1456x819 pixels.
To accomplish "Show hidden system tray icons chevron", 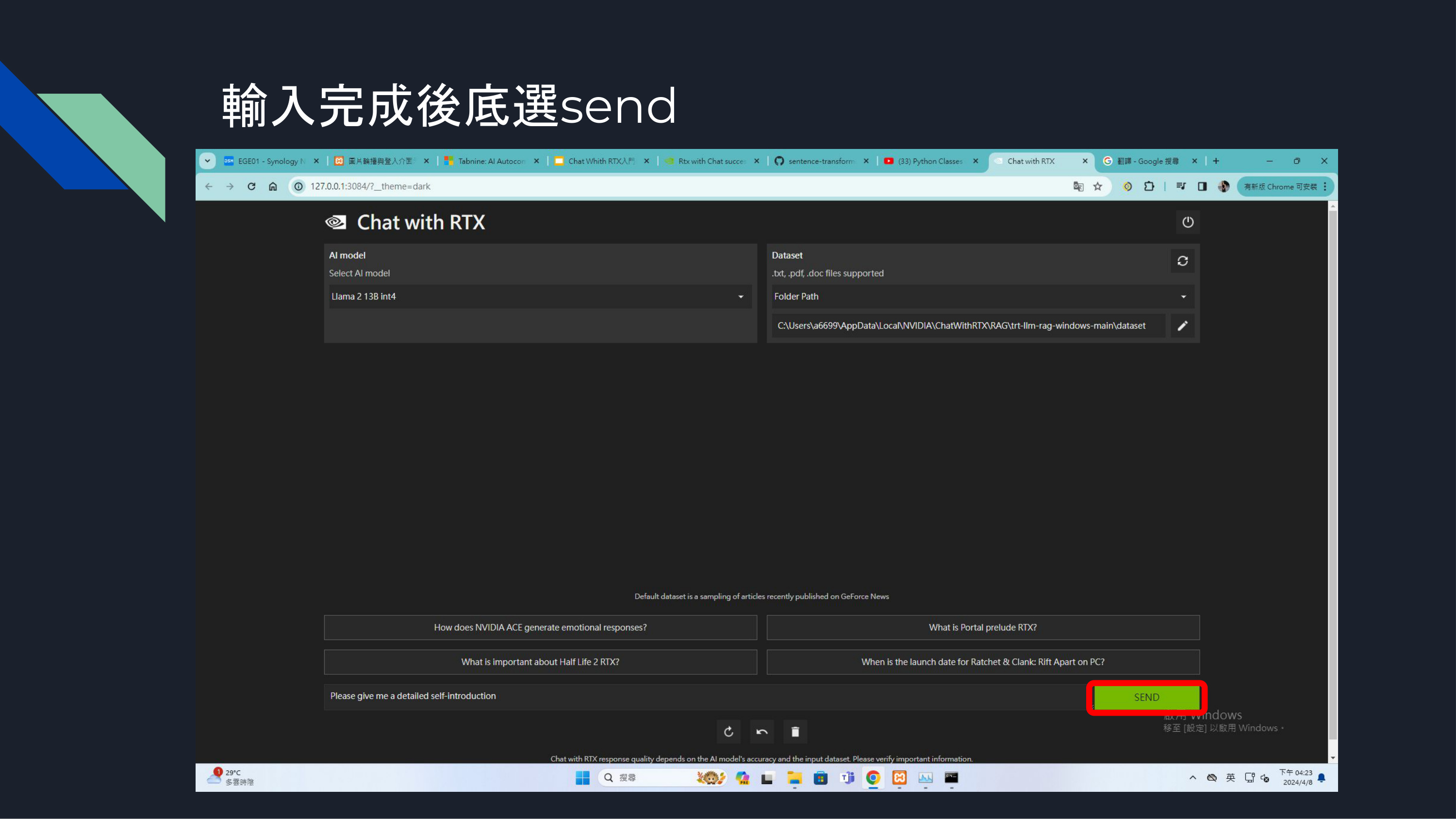I will (1192, 778).
